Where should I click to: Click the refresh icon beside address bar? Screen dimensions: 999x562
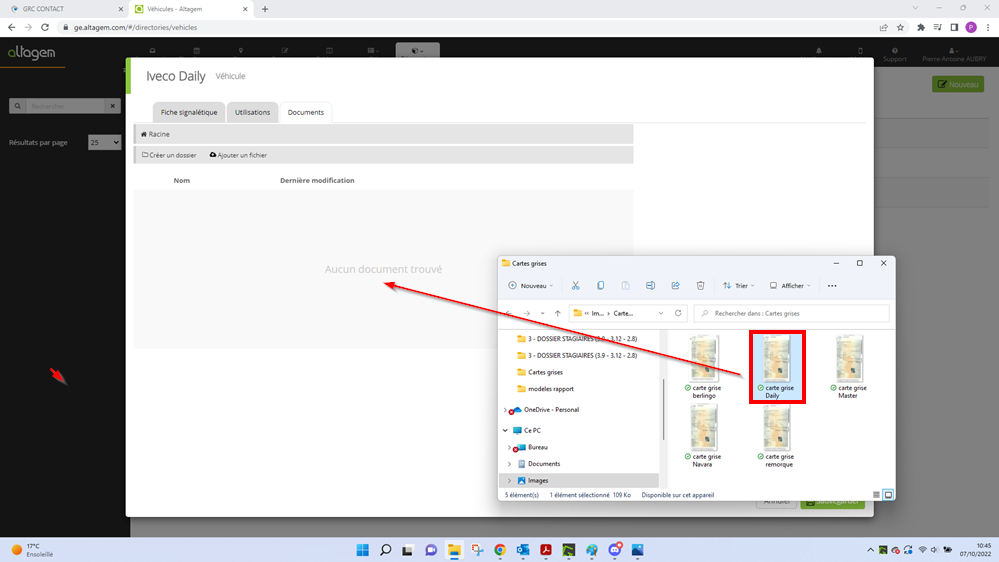(678, 313)
